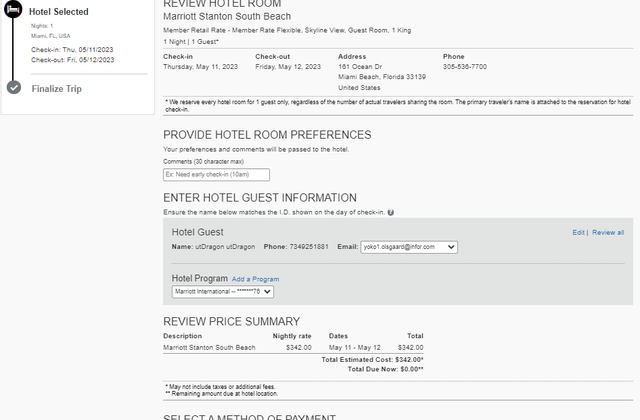This screenshot has width=640, height=420.
Task: Click the Thursday, May 11, 2023 check-in date
Action: (x=199, y=67)
